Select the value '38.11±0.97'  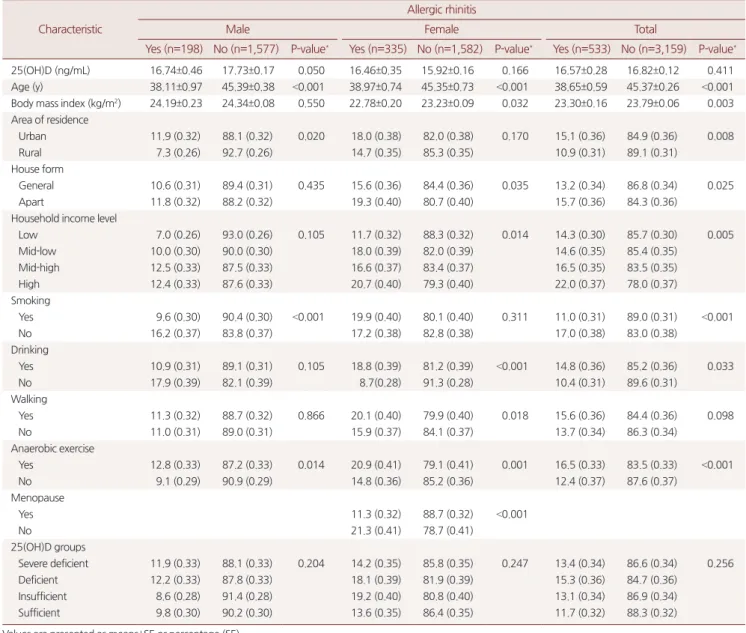(x=176, y=87)
